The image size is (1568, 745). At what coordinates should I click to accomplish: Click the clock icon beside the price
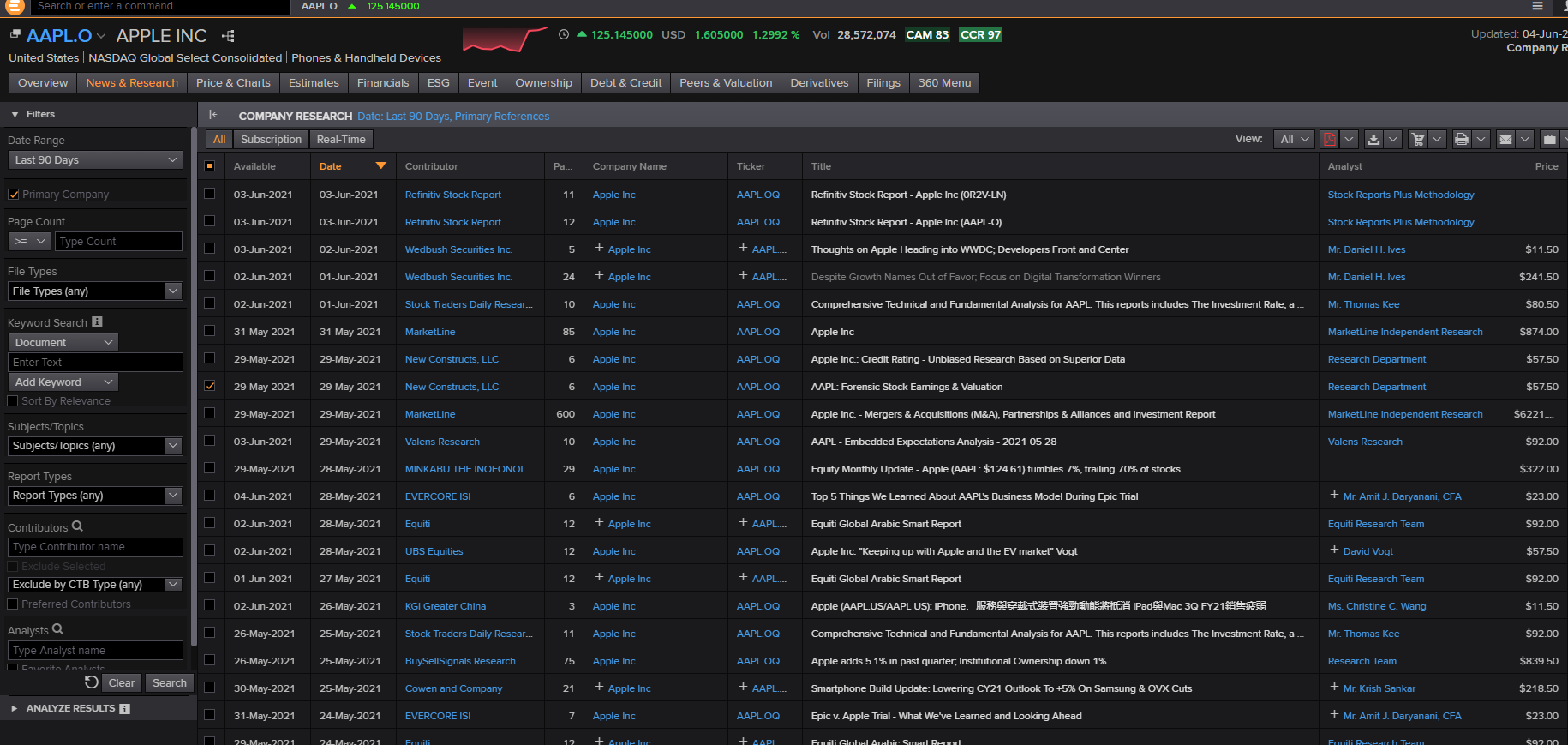coord(563,35)
